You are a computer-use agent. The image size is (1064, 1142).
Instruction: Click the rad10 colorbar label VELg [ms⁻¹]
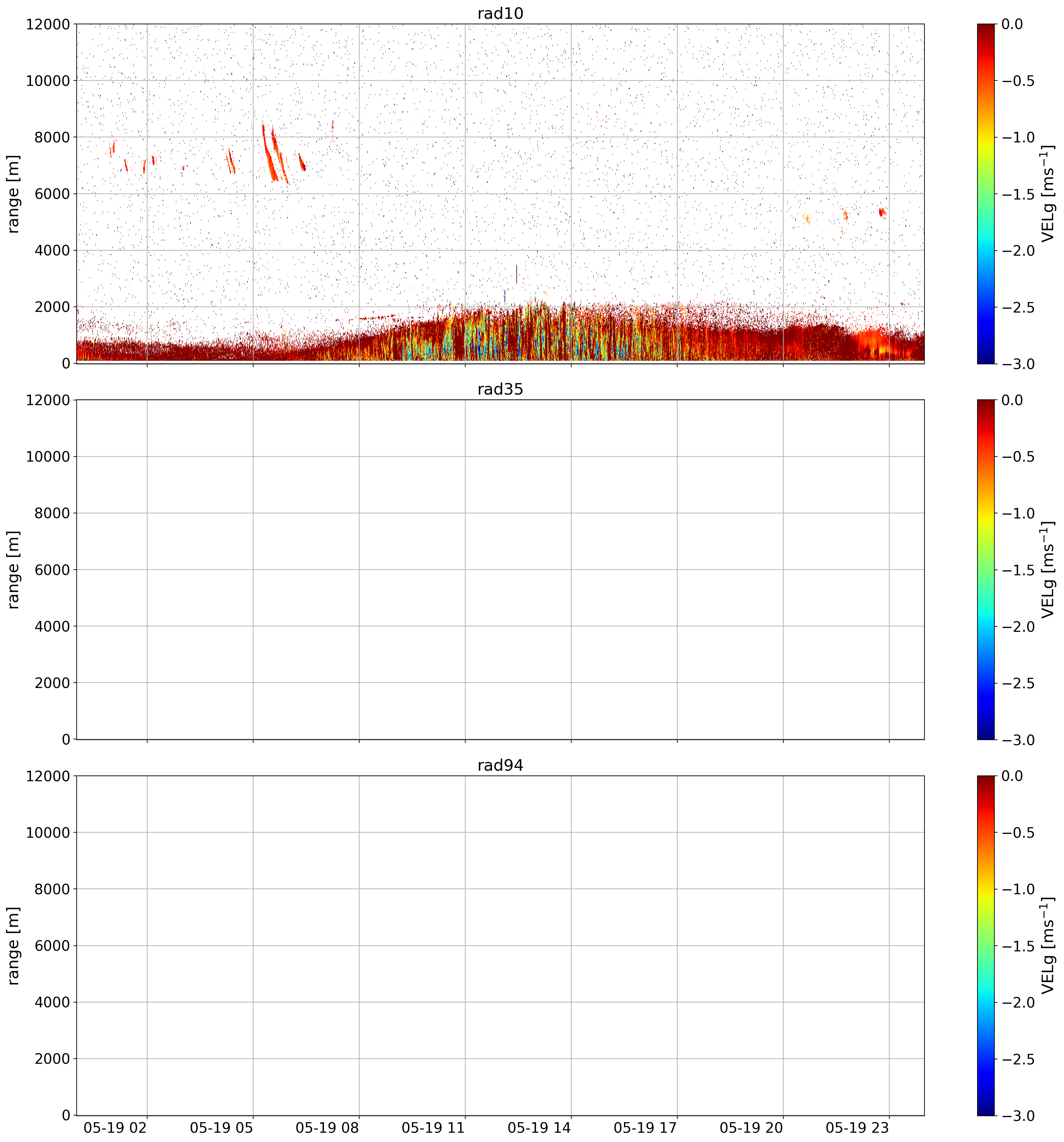click(x=1048, y=193)
